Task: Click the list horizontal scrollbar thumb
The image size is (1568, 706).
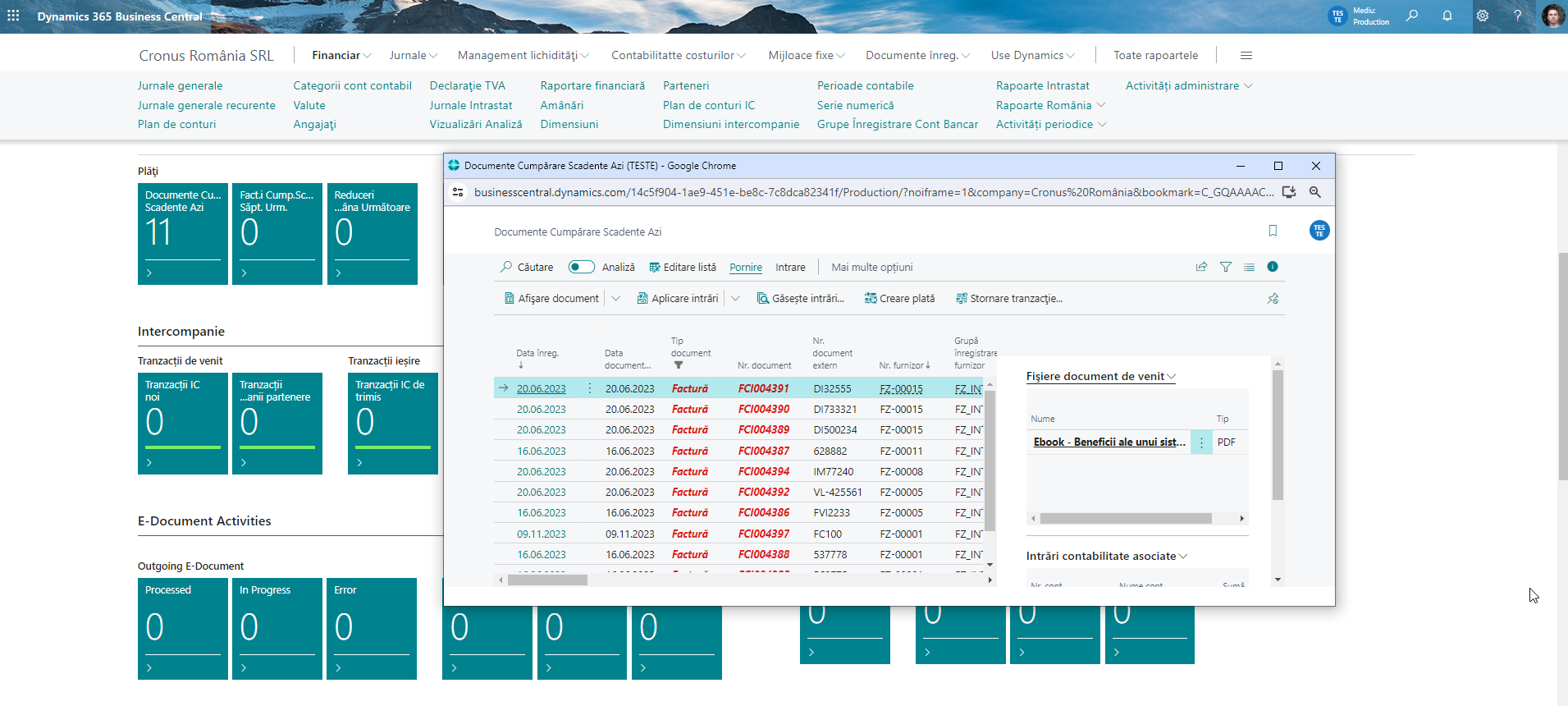Action: tap(547, 580)
